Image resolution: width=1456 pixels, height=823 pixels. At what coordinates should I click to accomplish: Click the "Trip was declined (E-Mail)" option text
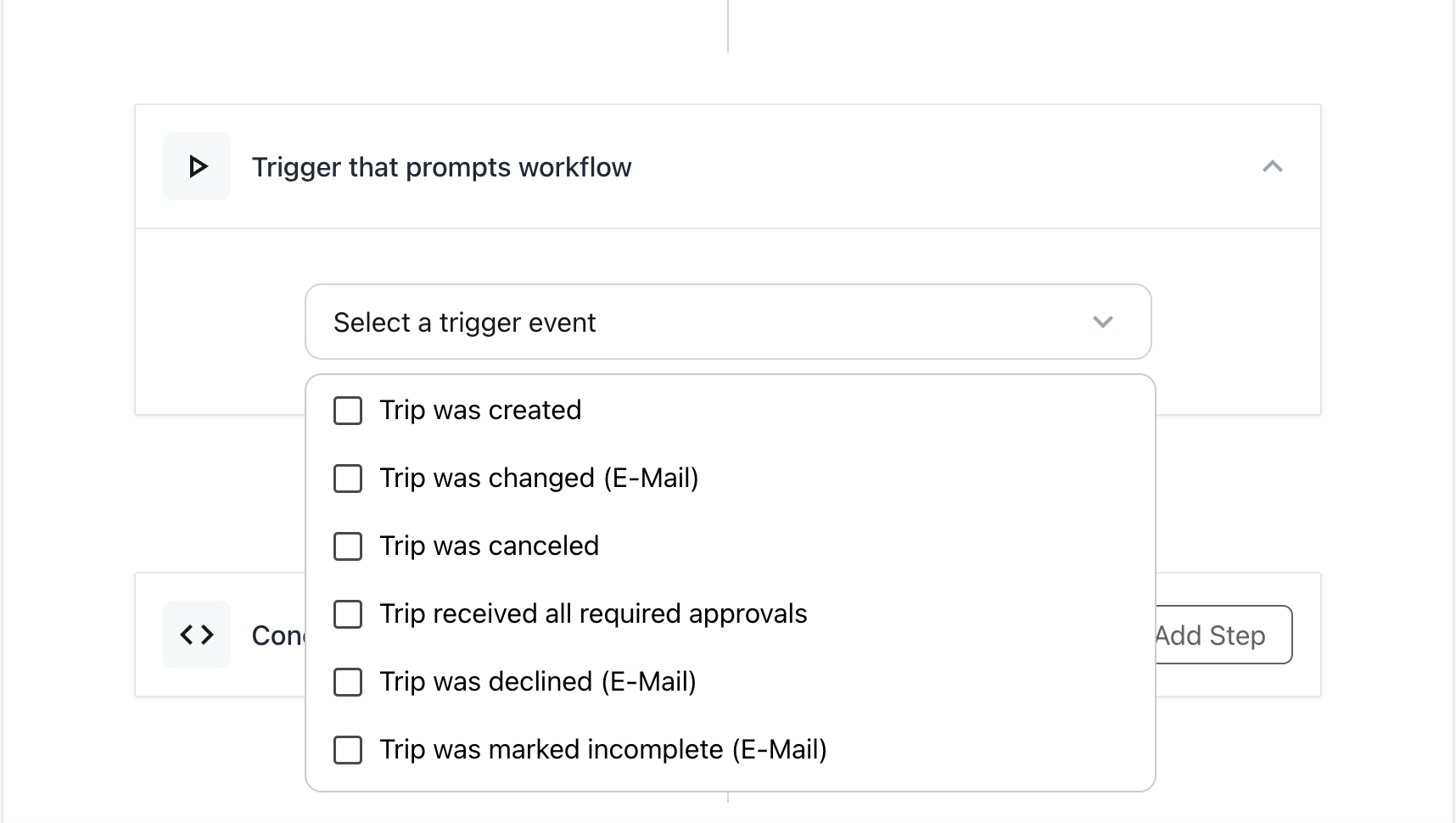[537, 682]
